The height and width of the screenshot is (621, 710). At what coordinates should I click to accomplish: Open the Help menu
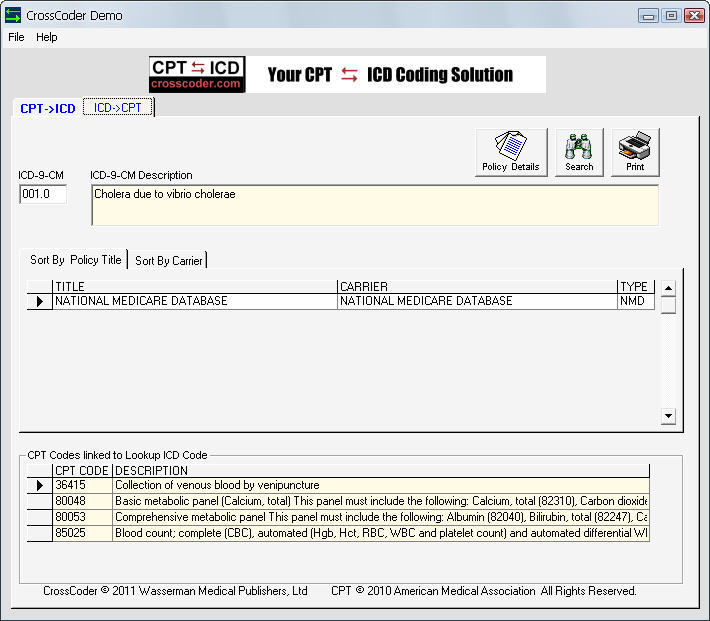point(47,37)
